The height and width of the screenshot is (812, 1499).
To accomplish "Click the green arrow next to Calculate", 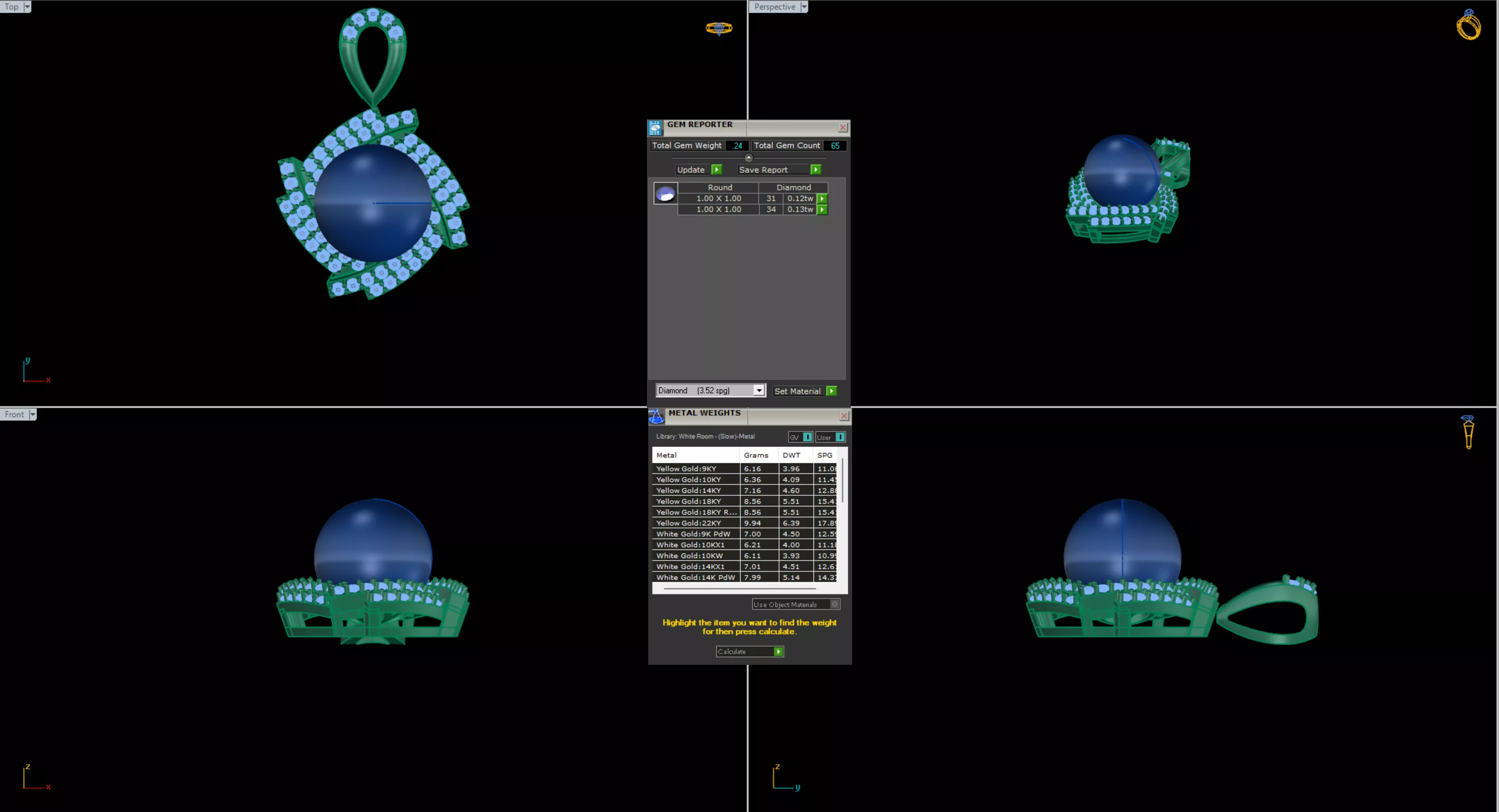I will [779, 652].
